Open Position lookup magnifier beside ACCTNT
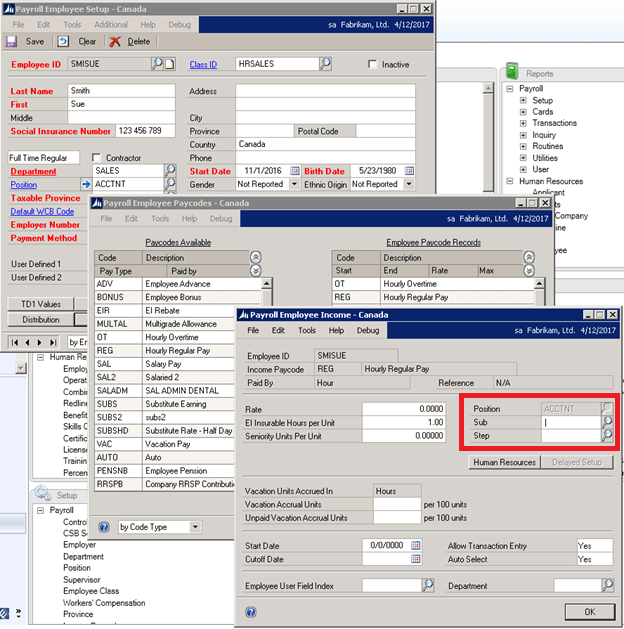 point(170,184)
